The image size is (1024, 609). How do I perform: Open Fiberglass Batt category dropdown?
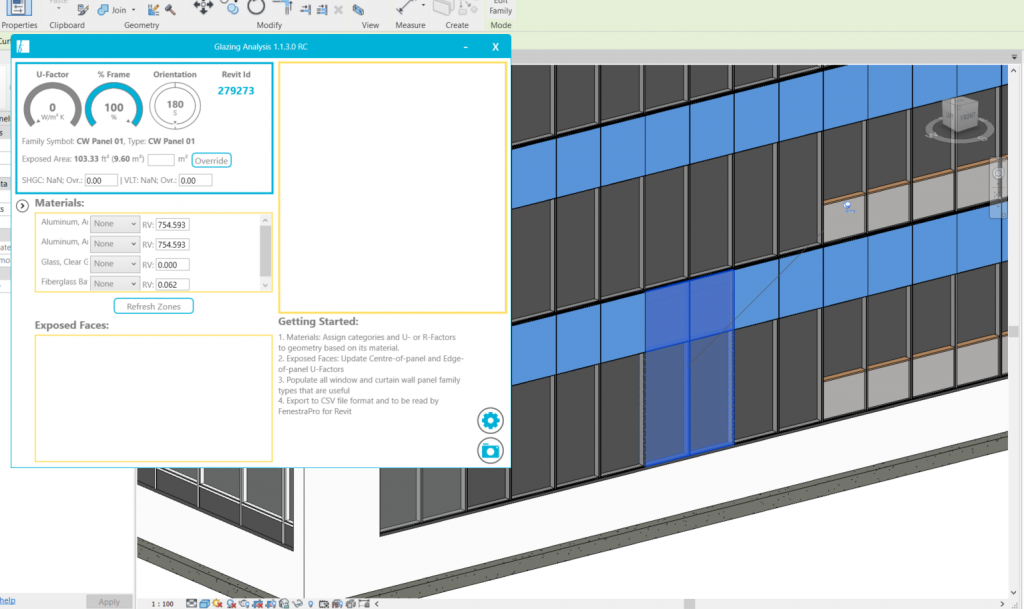114,284
